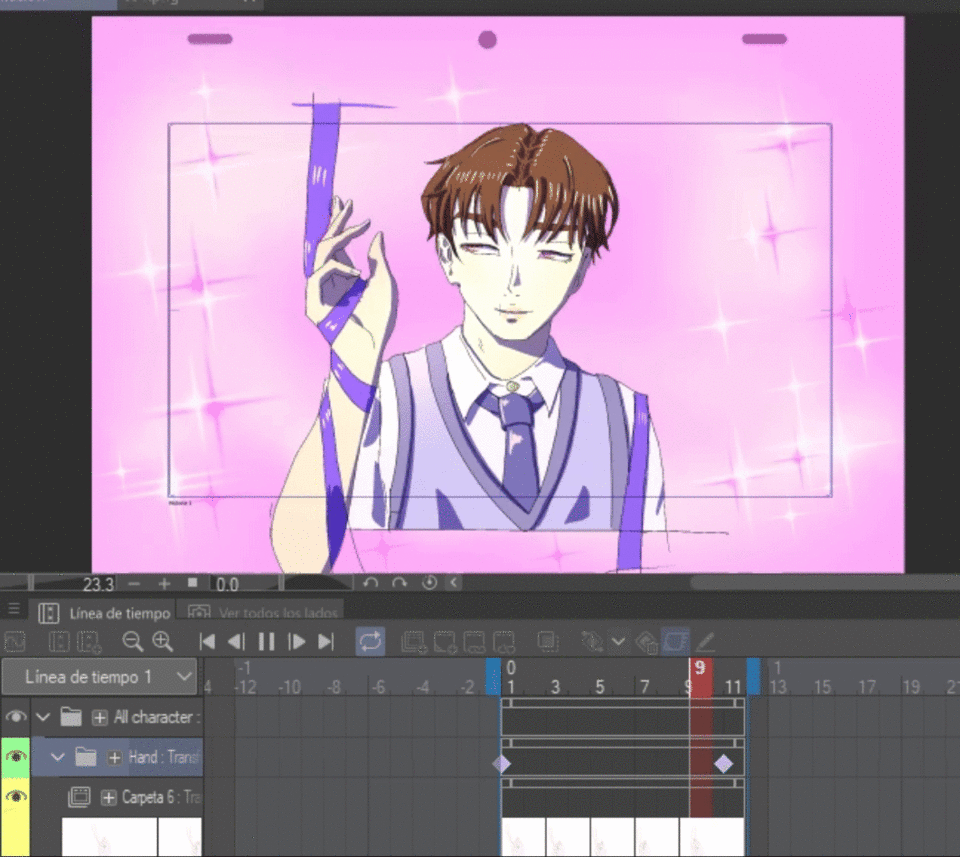
Task: Click the delete specified cels icon
Action: pos(504,642)
